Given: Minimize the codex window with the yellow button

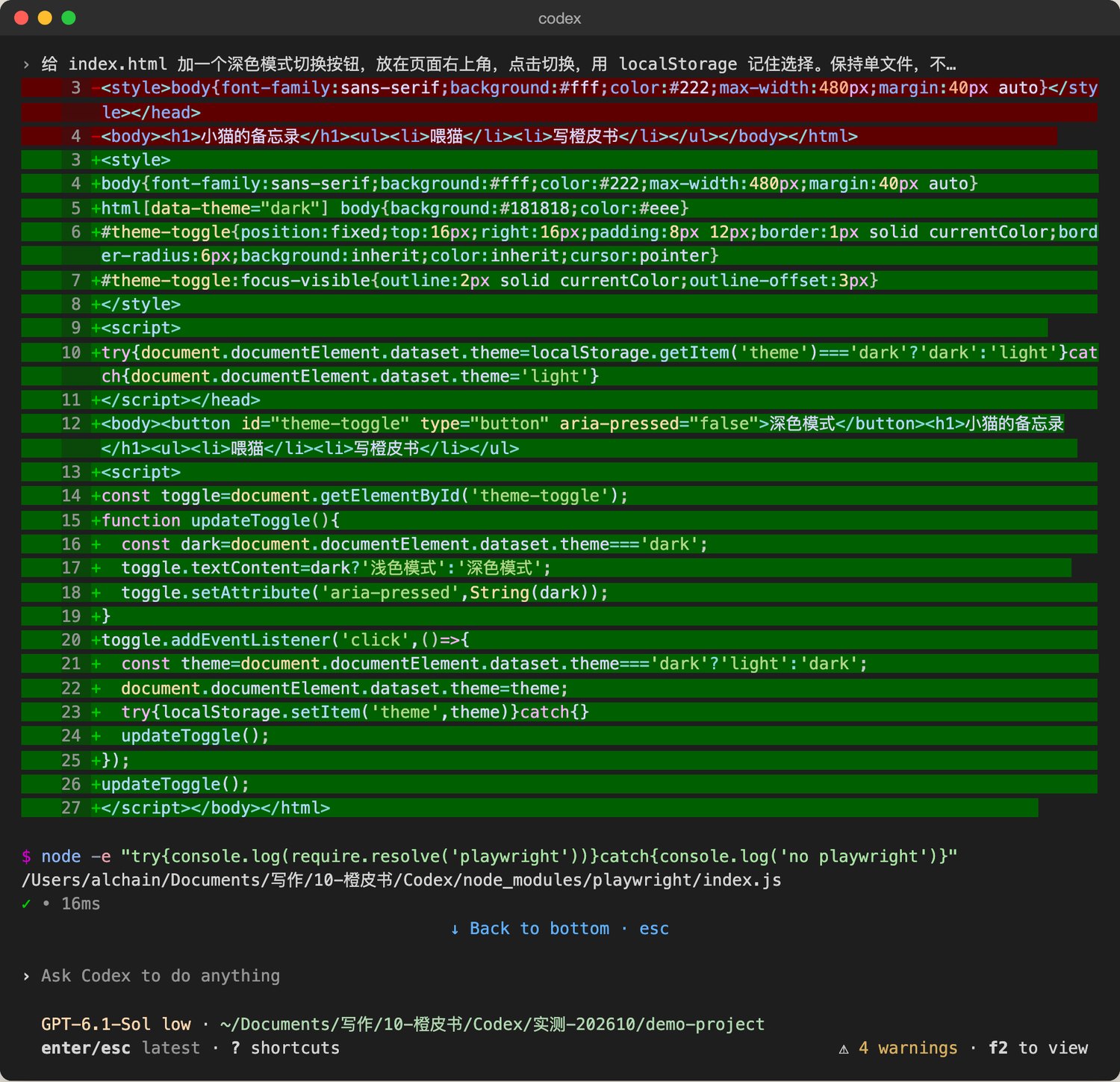Looking at the screenshot, I should click(x=45, y=18).
